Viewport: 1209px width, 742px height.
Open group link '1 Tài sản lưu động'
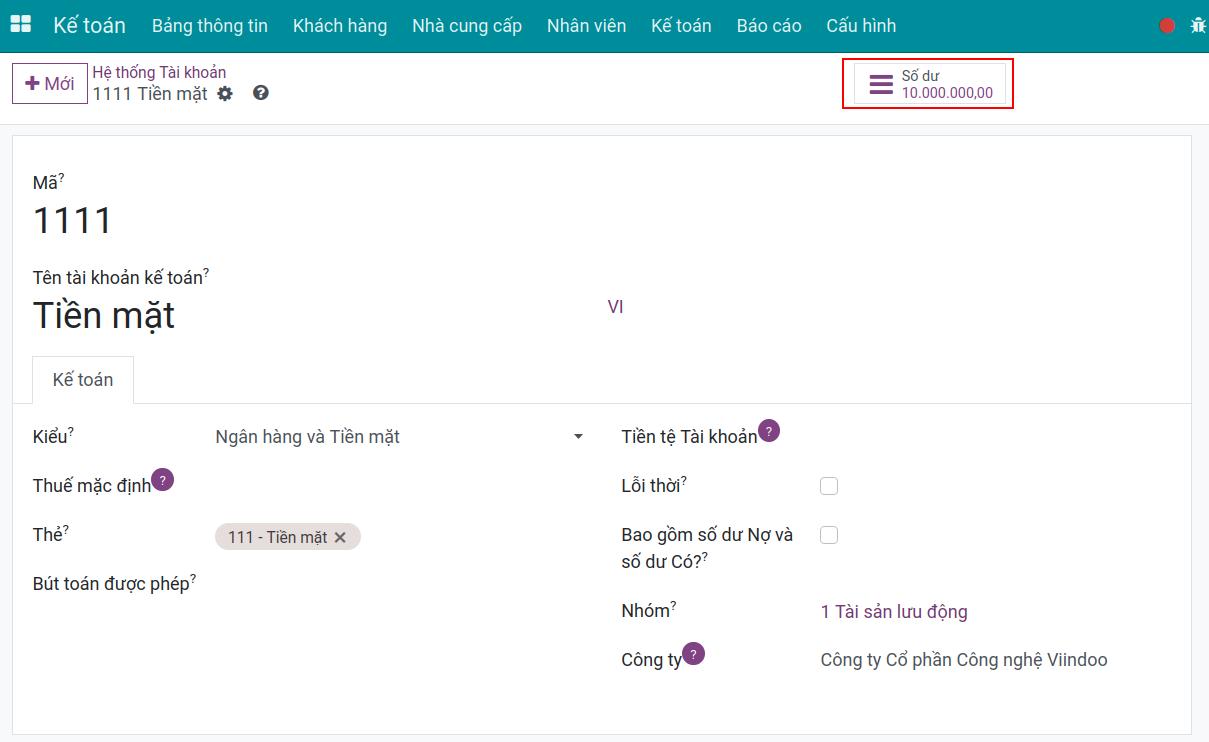[894, 611]
